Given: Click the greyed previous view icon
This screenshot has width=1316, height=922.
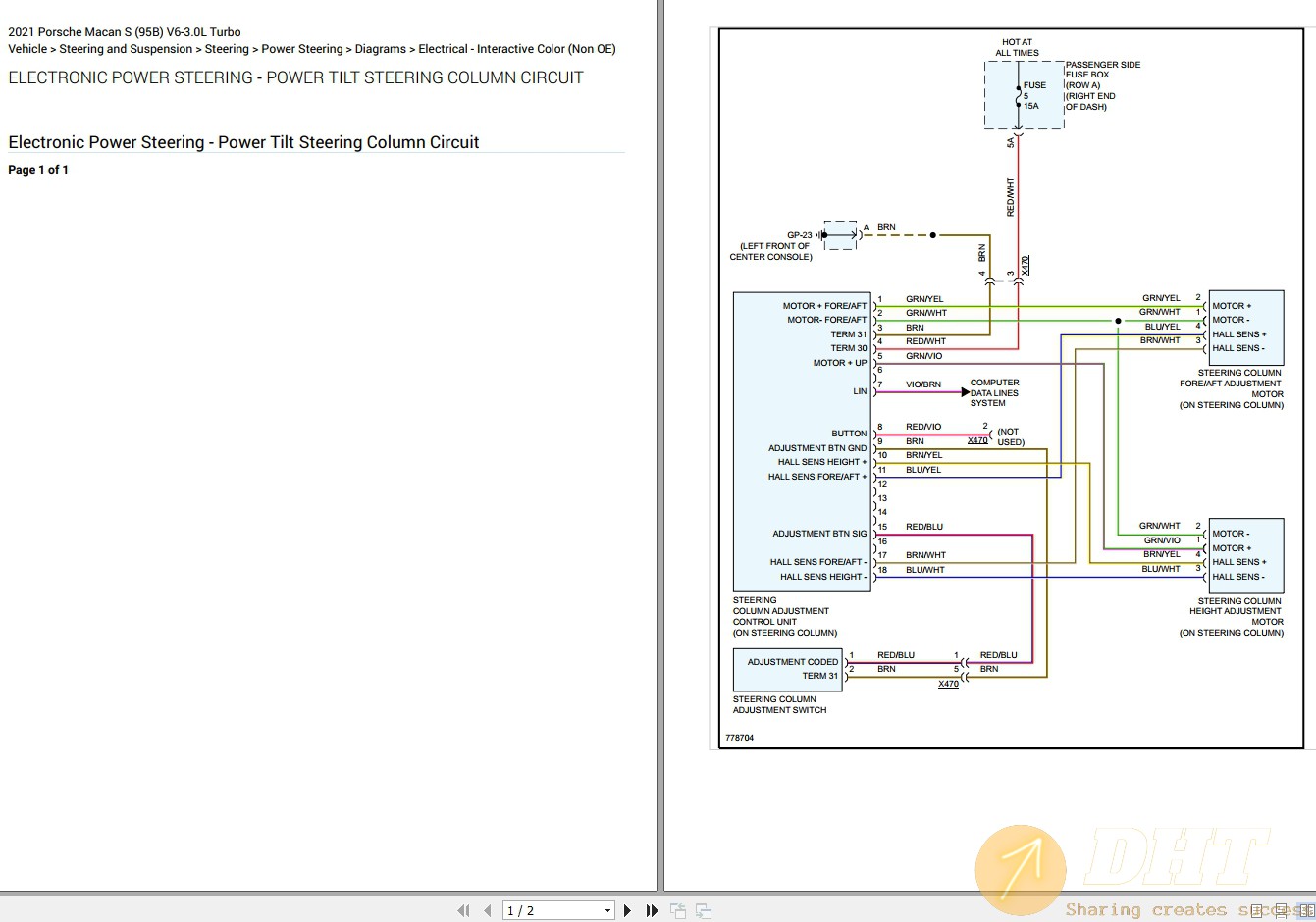Looking at the screenshot, I should point(678,911).
